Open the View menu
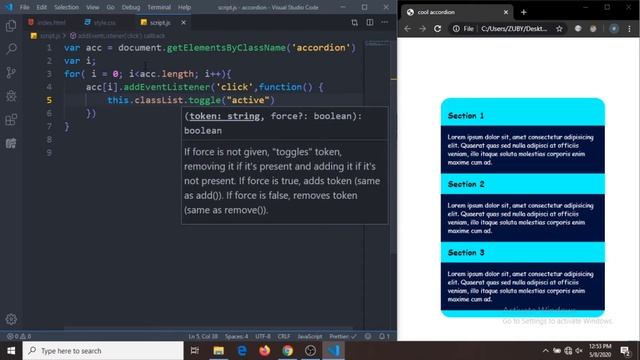This screenshot has width=640, height=360. click(93, 7)
